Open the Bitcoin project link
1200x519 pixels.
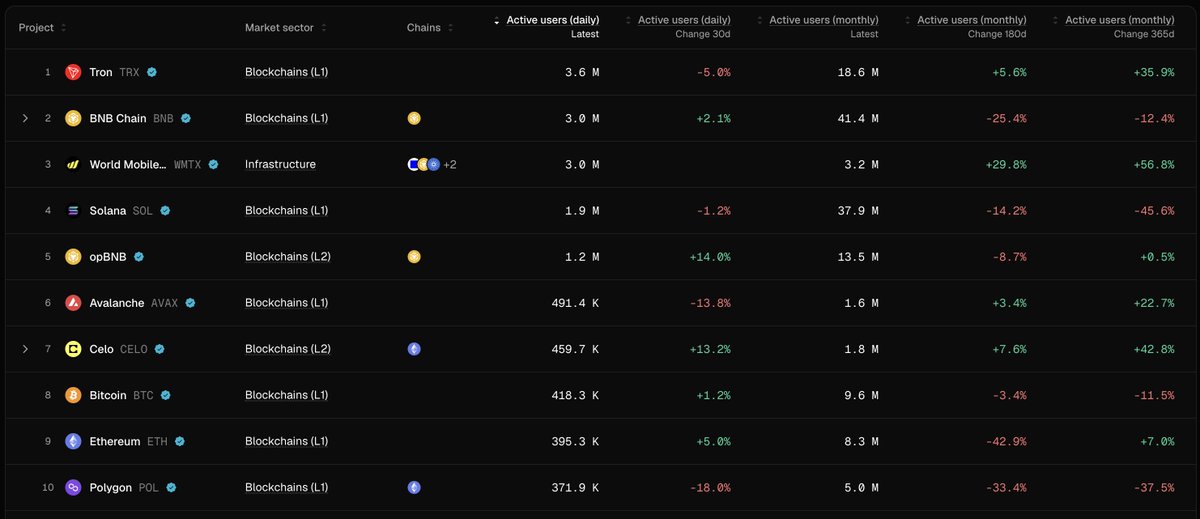point(108,395)
